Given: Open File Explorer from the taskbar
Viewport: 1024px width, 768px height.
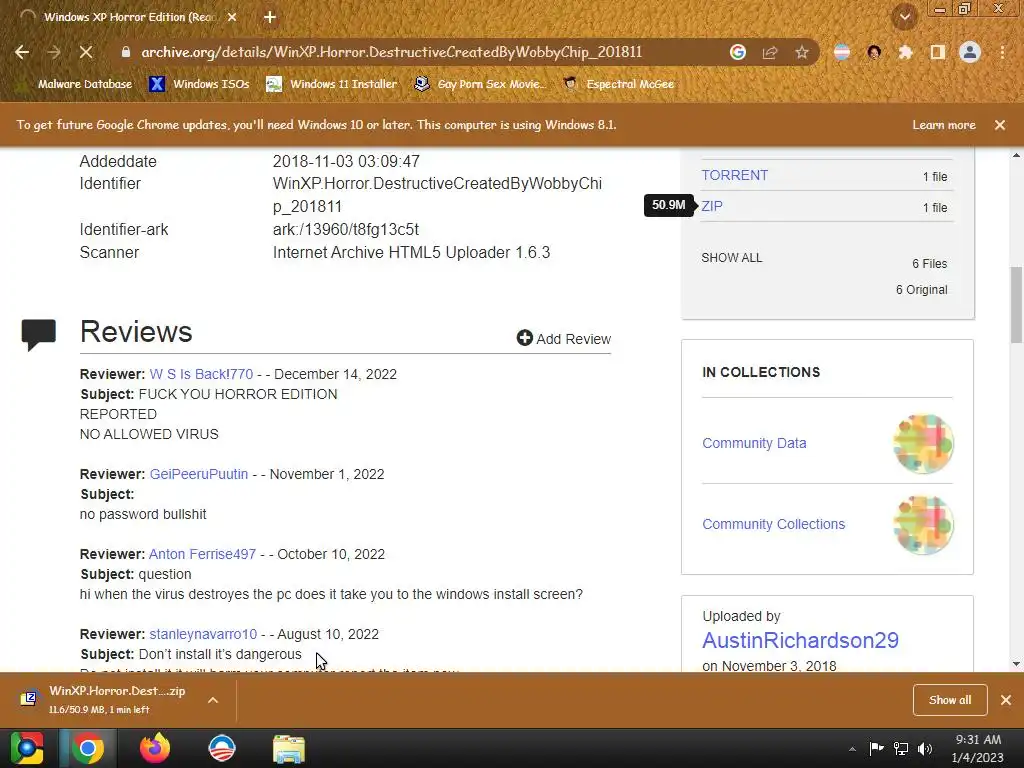Looking at the screenshot, I should (x=289, y=748).
